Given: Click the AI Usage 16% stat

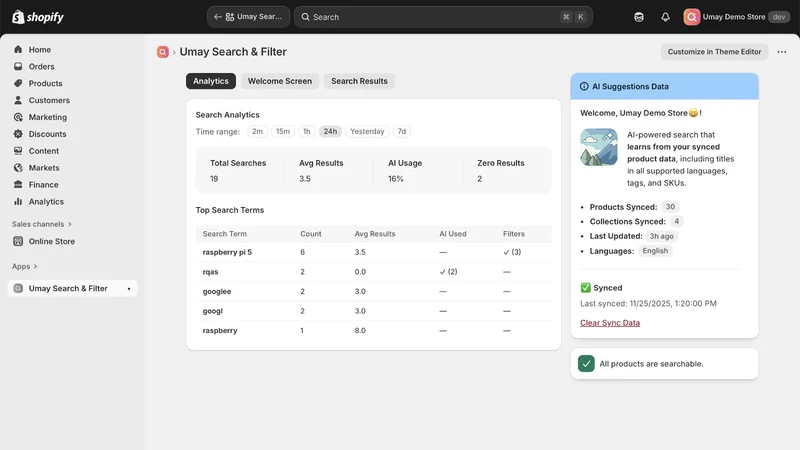Looking at the screenshot, I should click(x=405, y=171).
